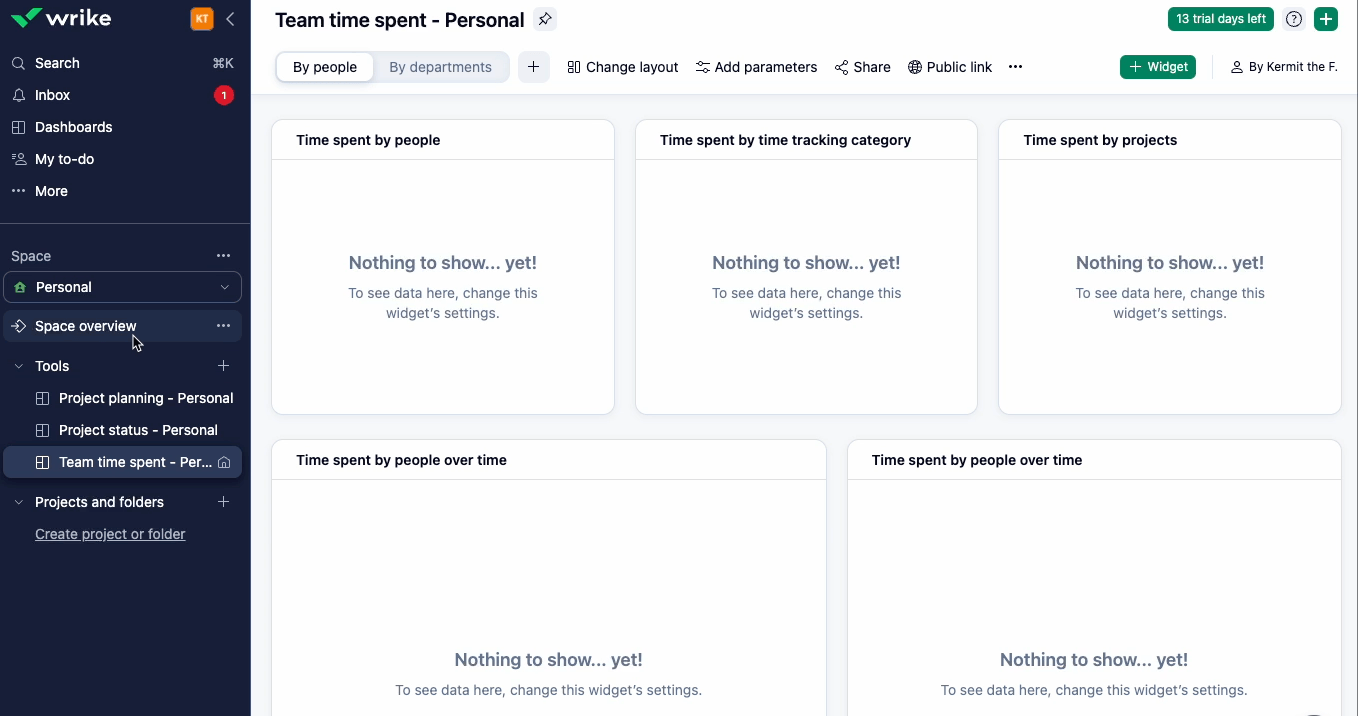Collapse the Projects and folders section

coord(18,502)
